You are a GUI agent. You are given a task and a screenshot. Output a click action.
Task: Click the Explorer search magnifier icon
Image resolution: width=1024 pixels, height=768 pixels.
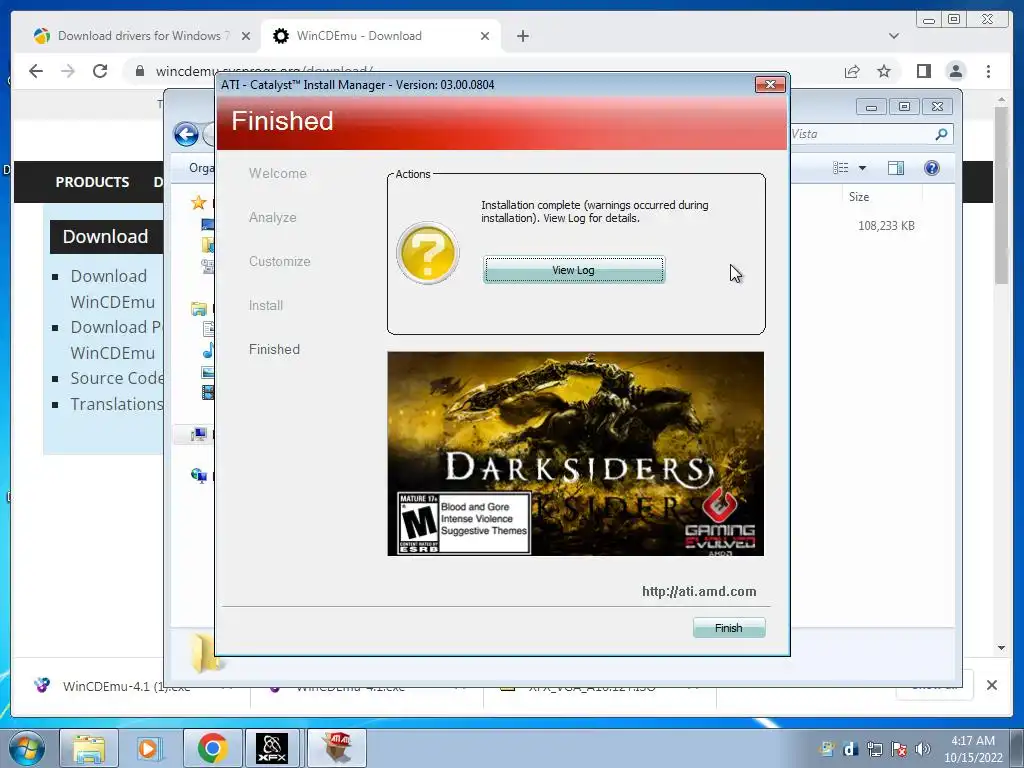coord(940,134)
